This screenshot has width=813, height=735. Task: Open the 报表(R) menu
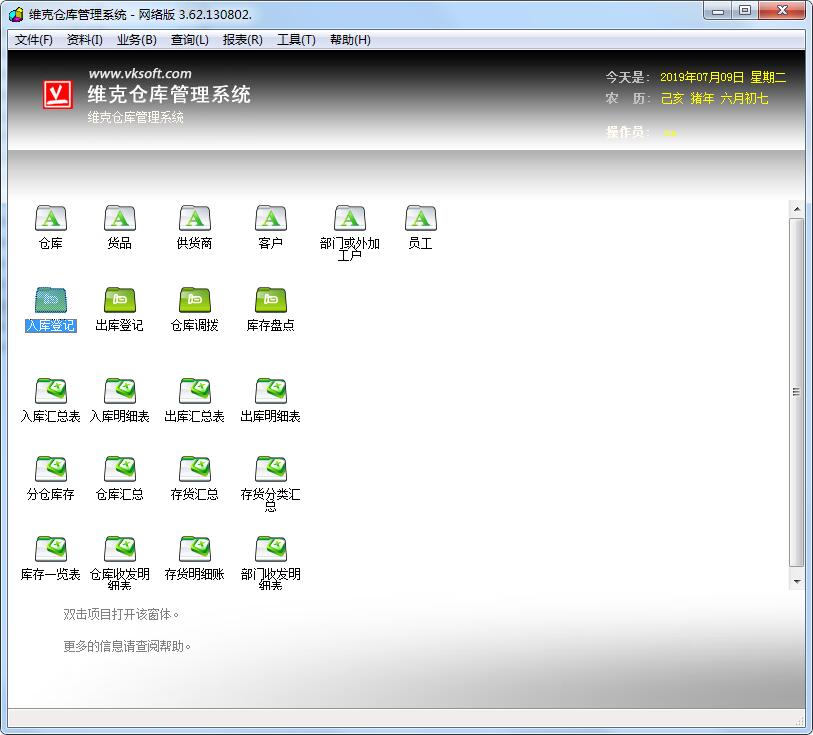[x=242, y=40]
